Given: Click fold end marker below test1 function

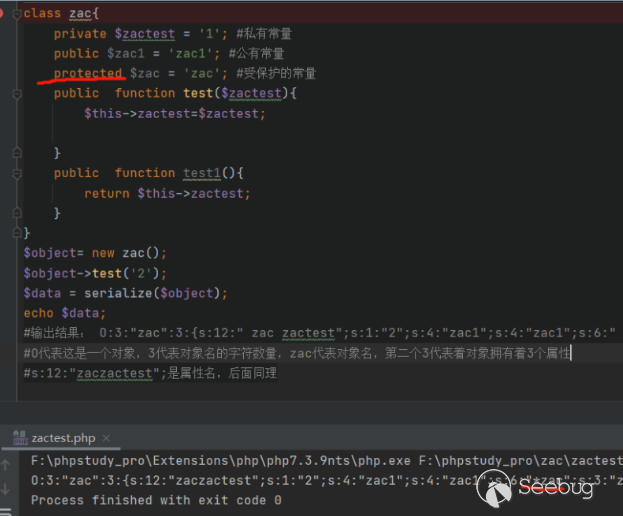Looking at the screenshot, I should 17,213.
